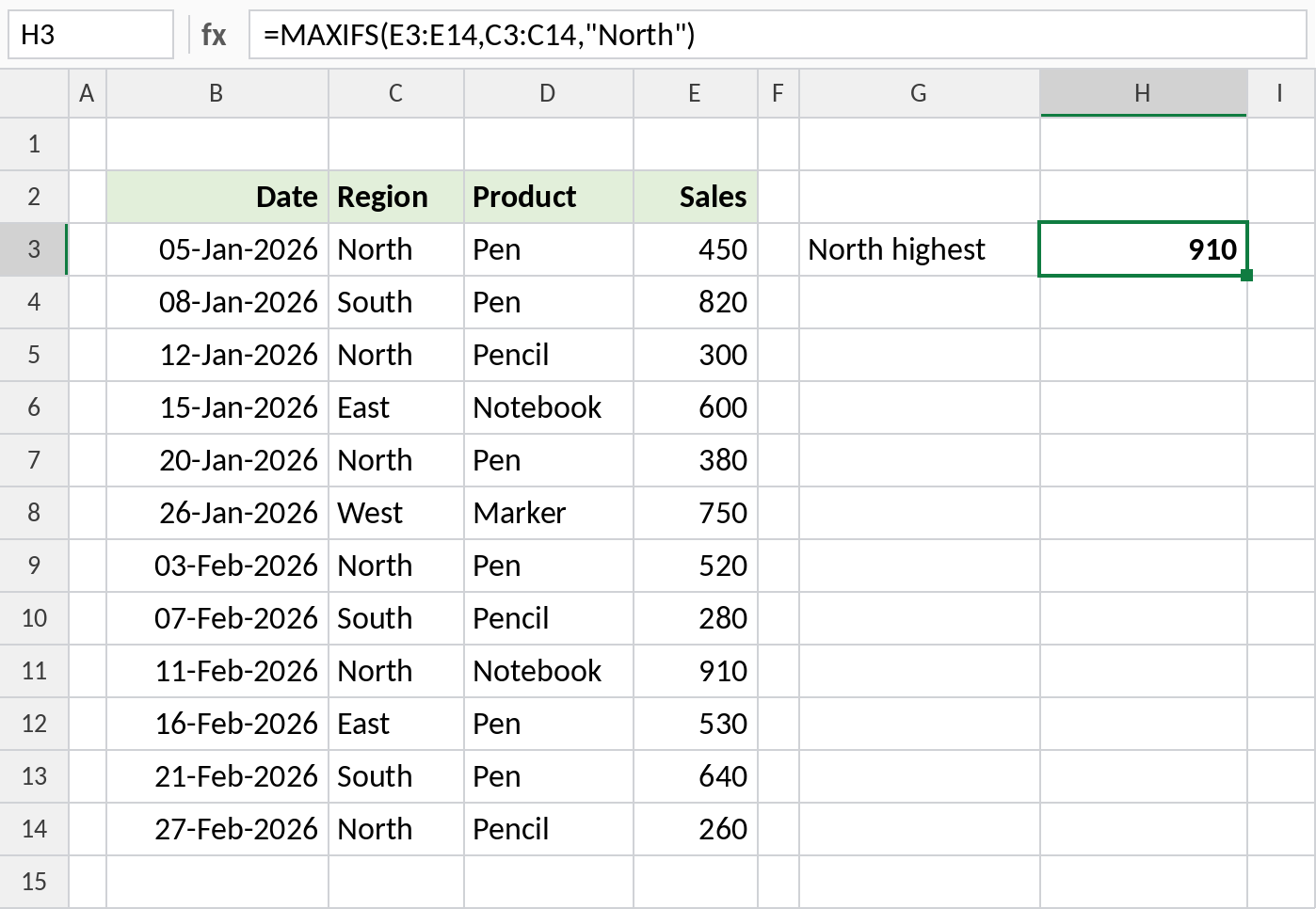Select the cell with 21-Feb-2026
The width and height of the screenshot is (1316, 909).
click(217, 776)
